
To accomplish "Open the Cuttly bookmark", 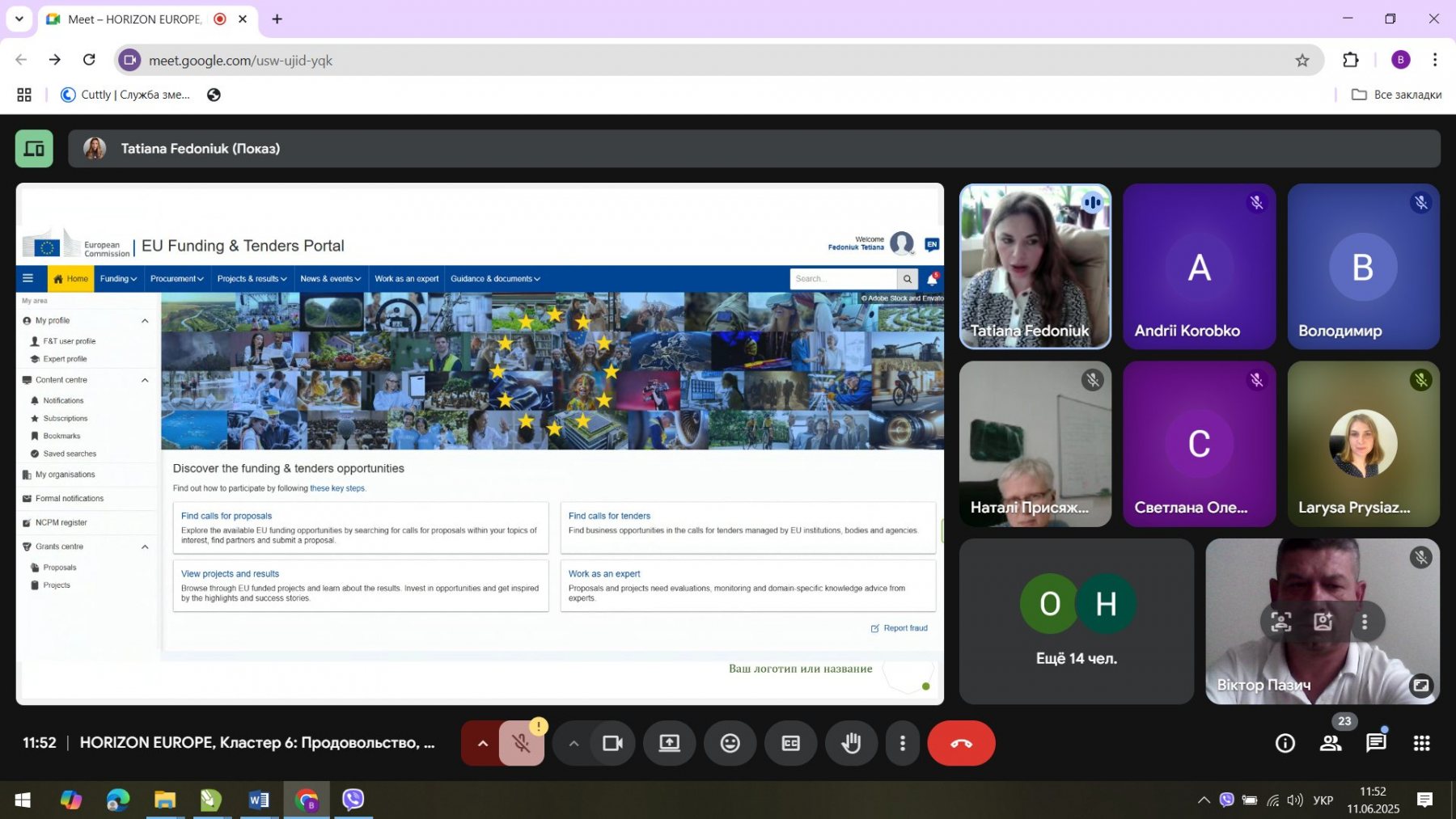I will click(125, 95).
